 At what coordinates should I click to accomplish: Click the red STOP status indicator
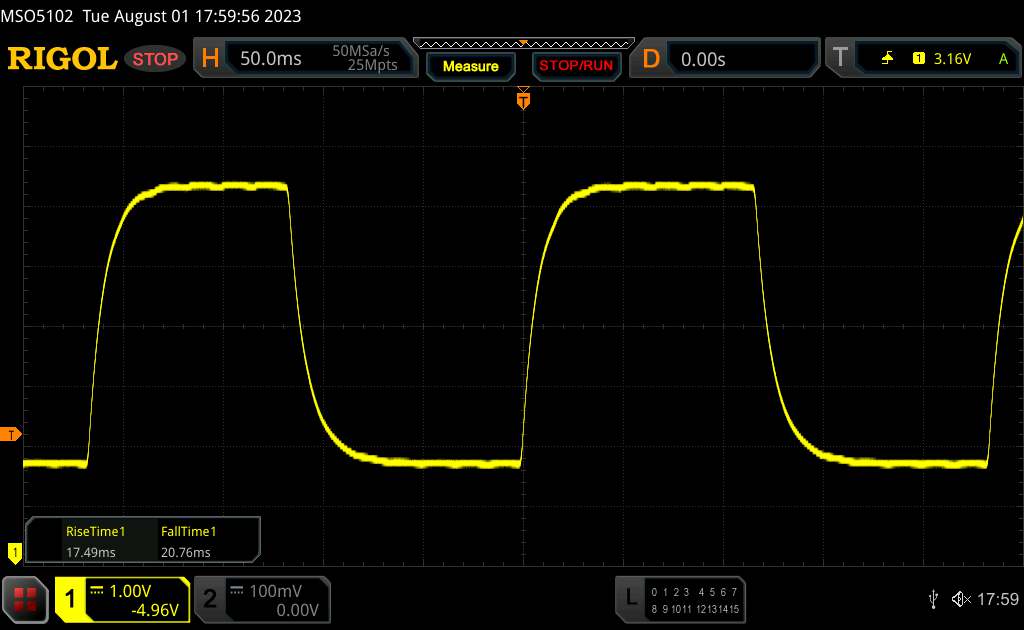pos(156,59)
